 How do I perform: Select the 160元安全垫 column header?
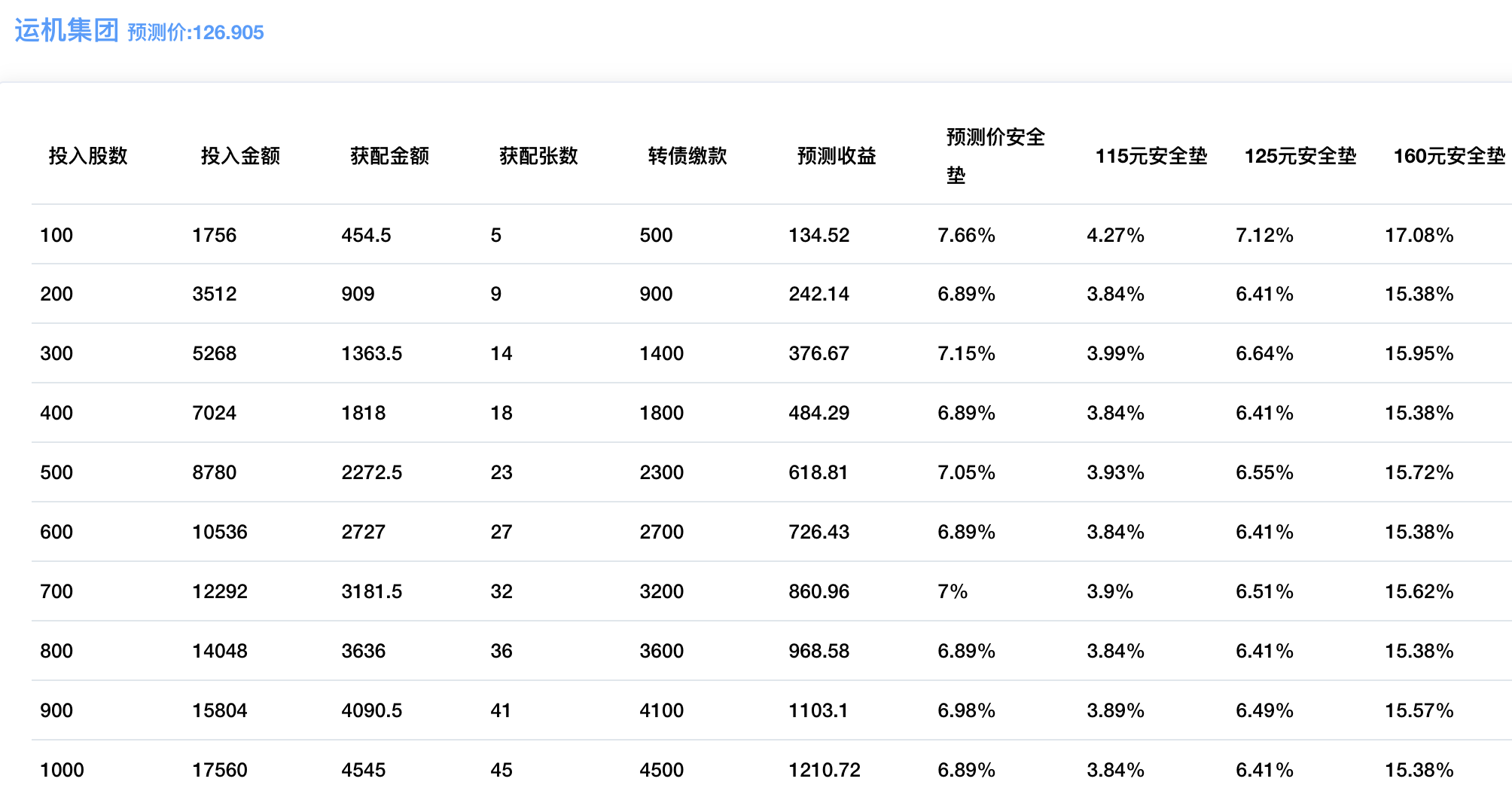[x=1449, y=156]
